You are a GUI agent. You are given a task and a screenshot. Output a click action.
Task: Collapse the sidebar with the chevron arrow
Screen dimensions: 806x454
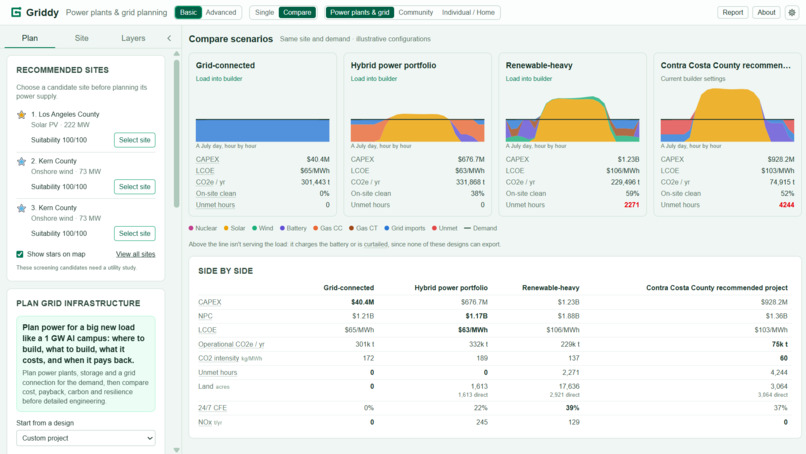tap(169, 38)
